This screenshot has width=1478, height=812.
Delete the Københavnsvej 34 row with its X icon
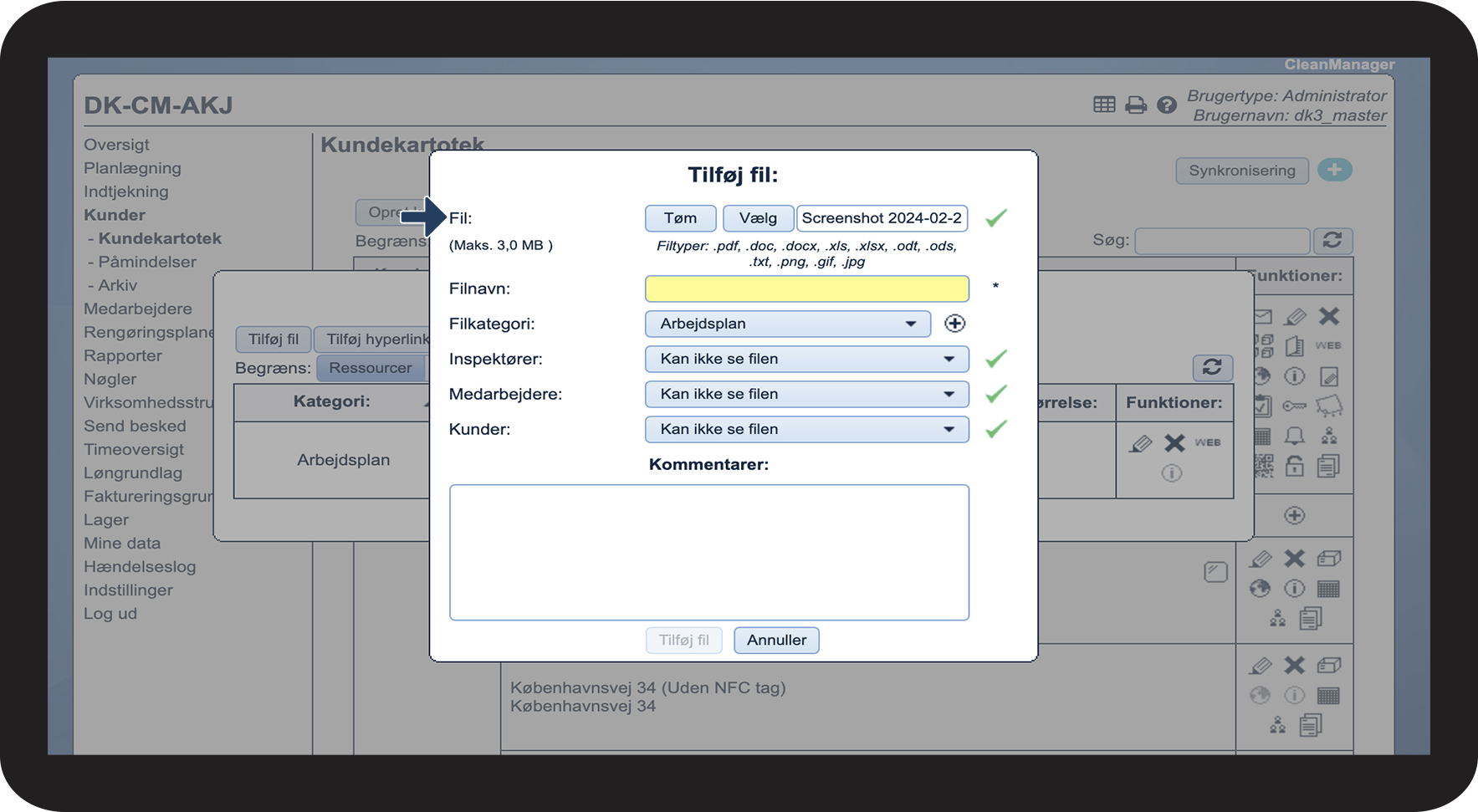click(x=1295, y=665)
